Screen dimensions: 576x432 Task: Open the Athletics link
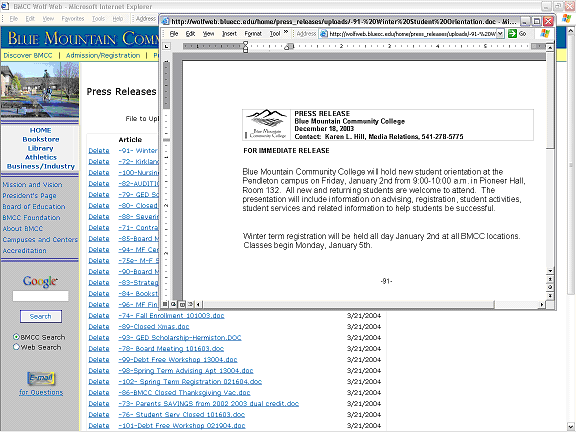click(41, 157)
